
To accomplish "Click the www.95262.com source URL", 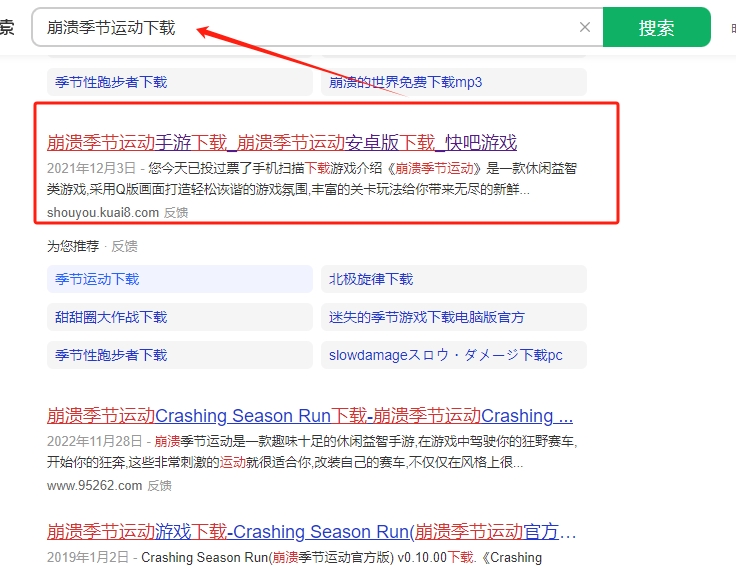I will [x=94, y=486].
